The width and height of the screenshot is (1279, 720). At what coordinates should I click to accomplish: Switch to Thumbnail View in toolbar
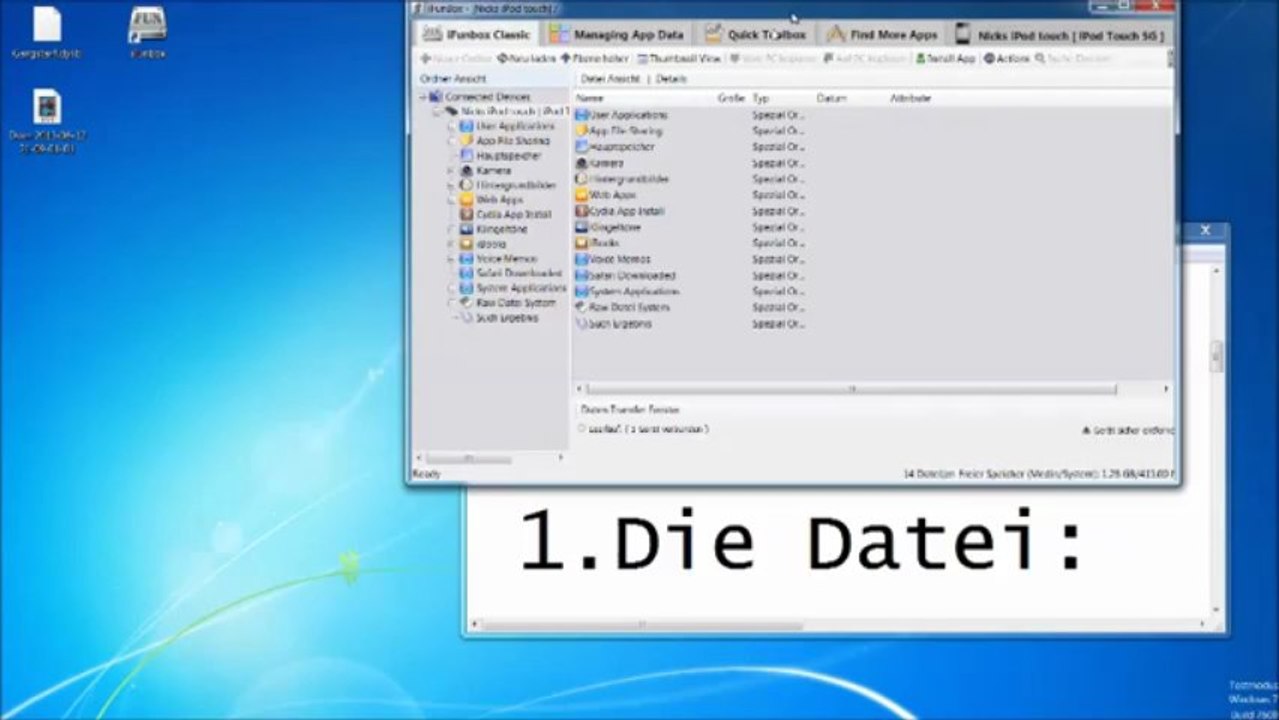point(679,59)
